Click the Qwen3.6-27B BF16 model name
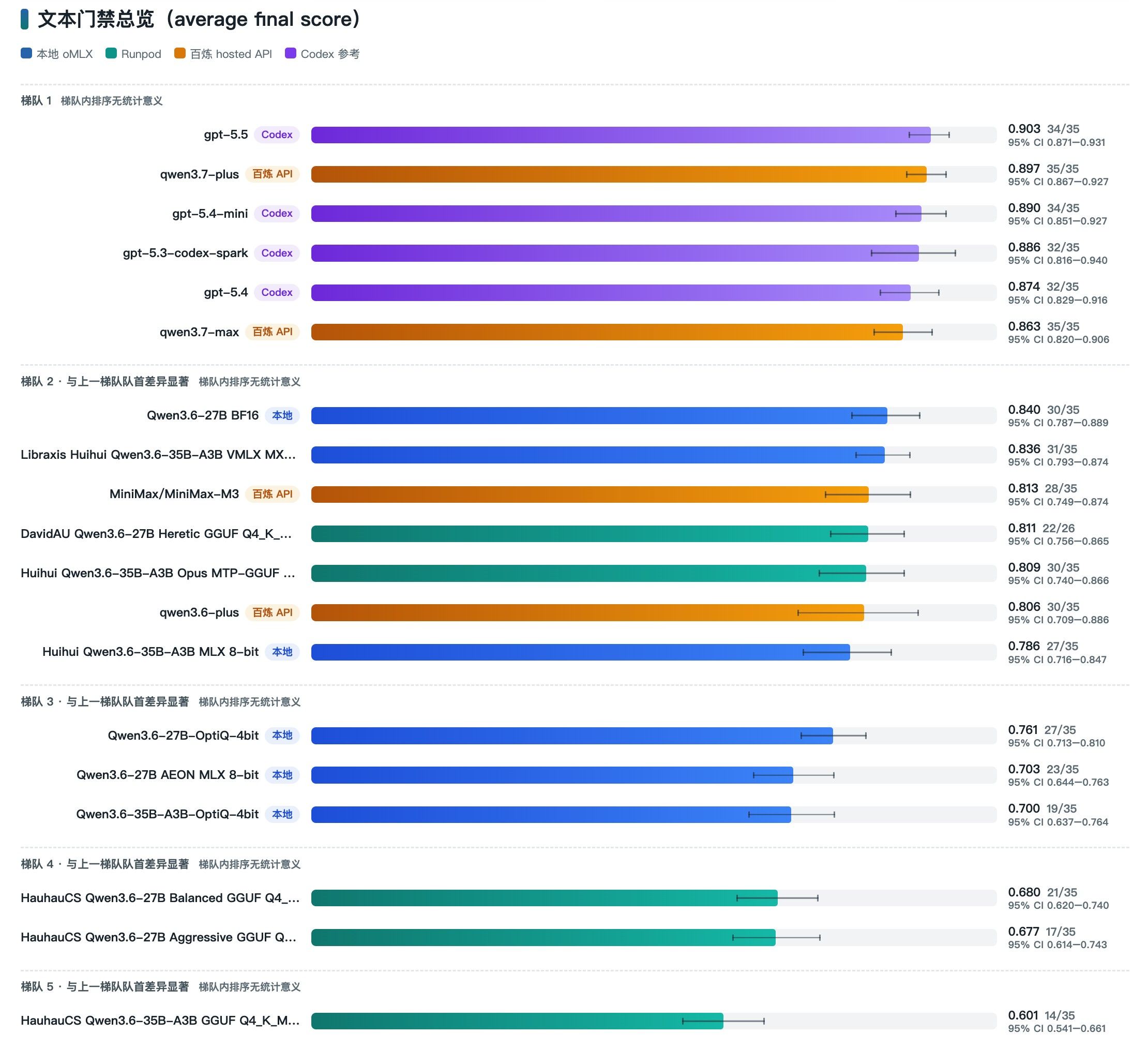The image size is (1148, 1049). pos(203,415)
